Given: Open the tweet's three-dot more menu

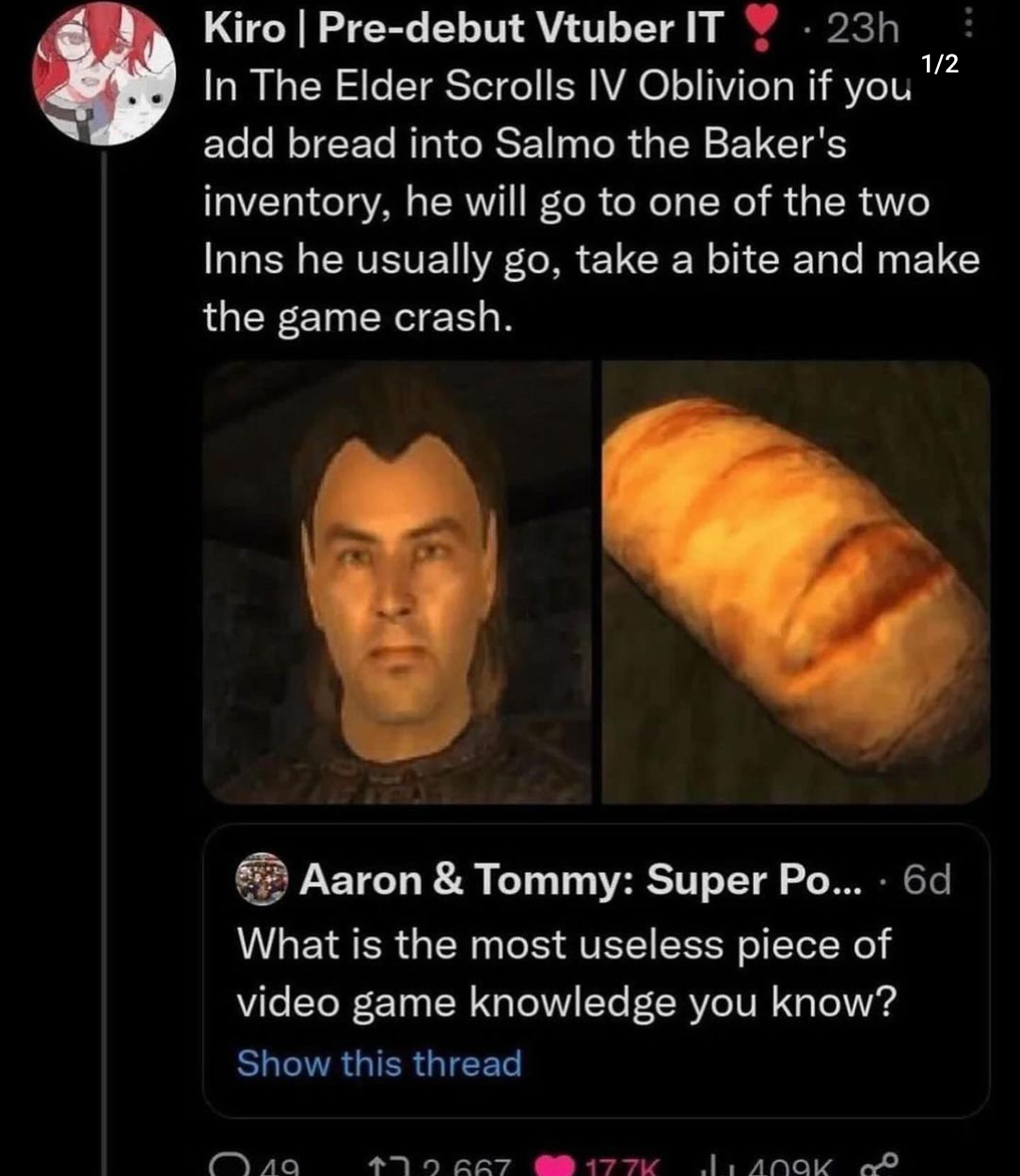Looking at the screenshot, I should 971,26.
